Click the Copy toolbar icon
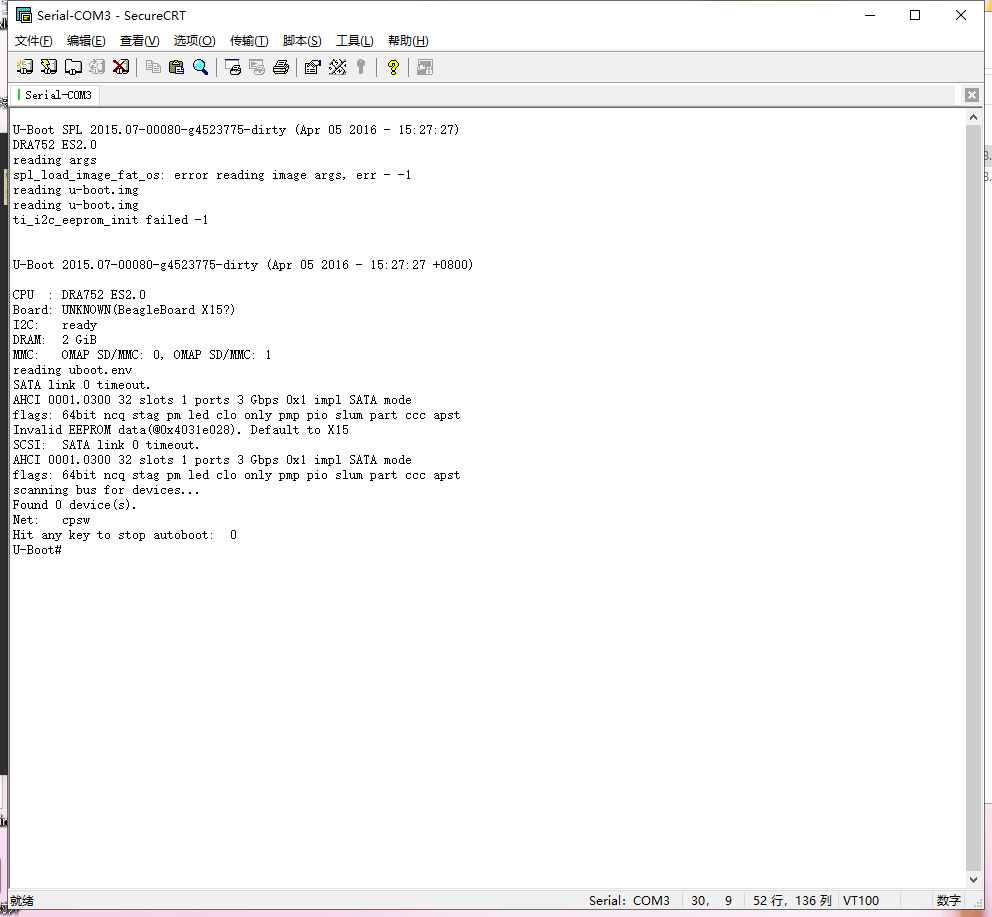Image resolution: width=992 pixels, height=917 pixels. tap(153, 67)
